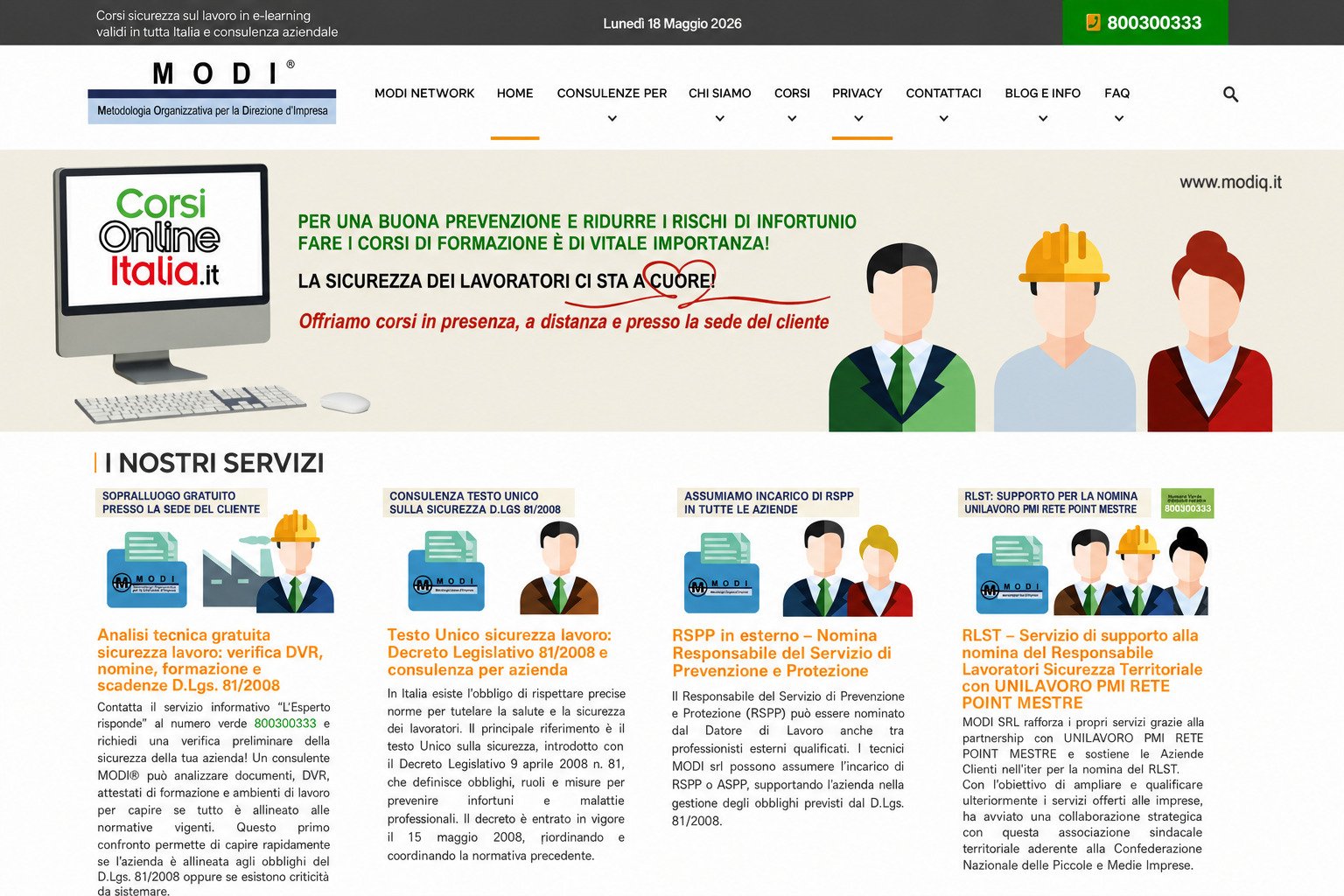
Task: Open the CONSULENZE PER menu item
Action: coord(612,93)
